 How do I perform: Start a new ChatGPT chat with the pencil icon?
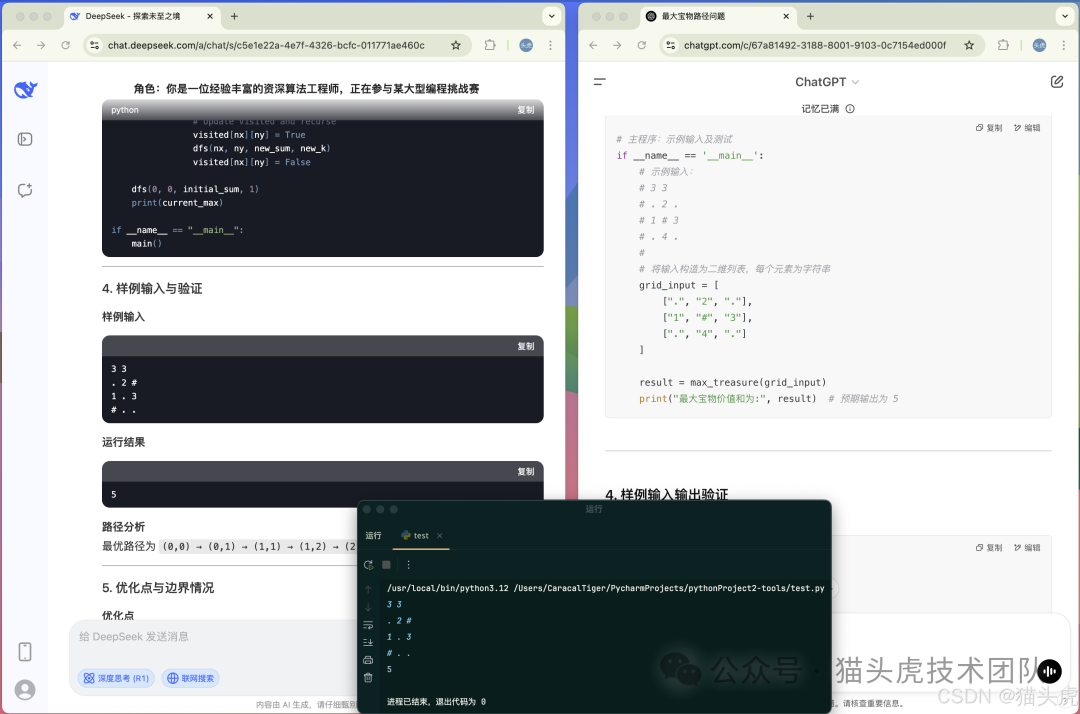coord(1057,82)
